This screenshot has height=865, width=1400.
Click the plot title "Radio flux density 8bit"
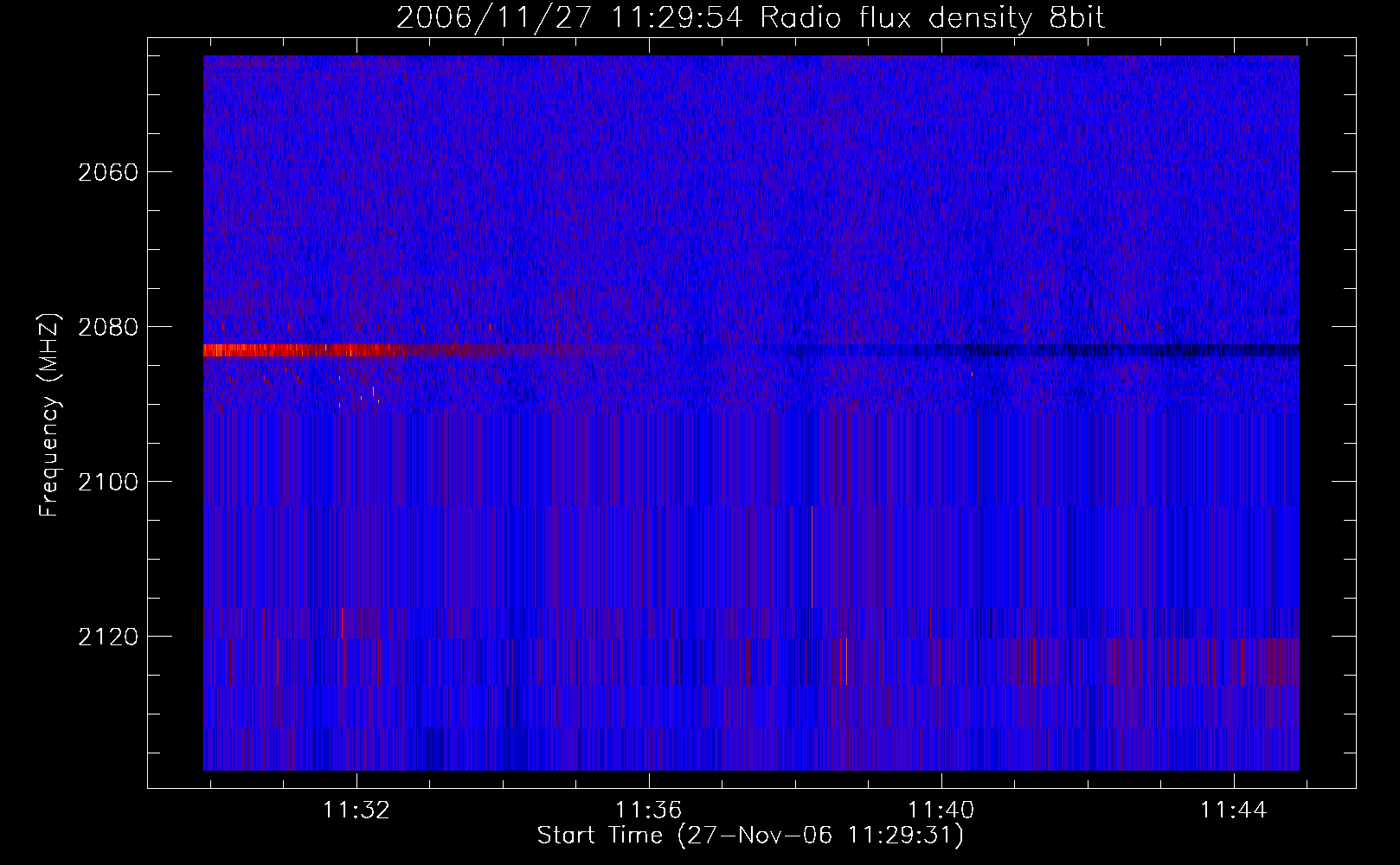click(x=932, y=18)
